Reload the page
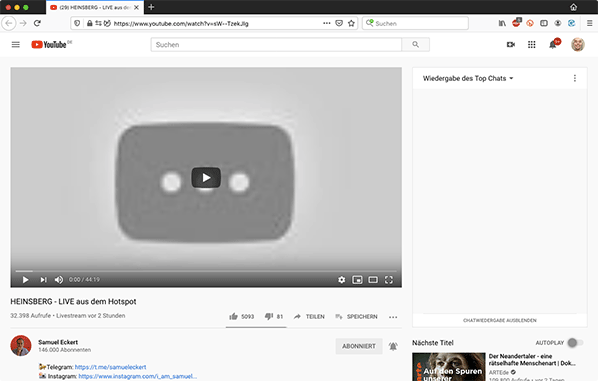 click(x=37, y=23)
